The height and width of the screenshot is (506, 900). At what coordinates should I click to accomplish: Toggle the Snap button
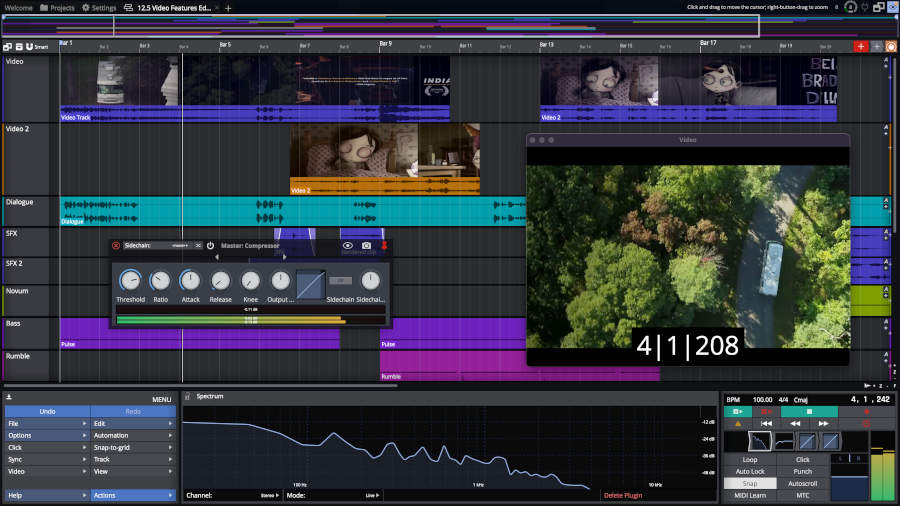[750, 484]
